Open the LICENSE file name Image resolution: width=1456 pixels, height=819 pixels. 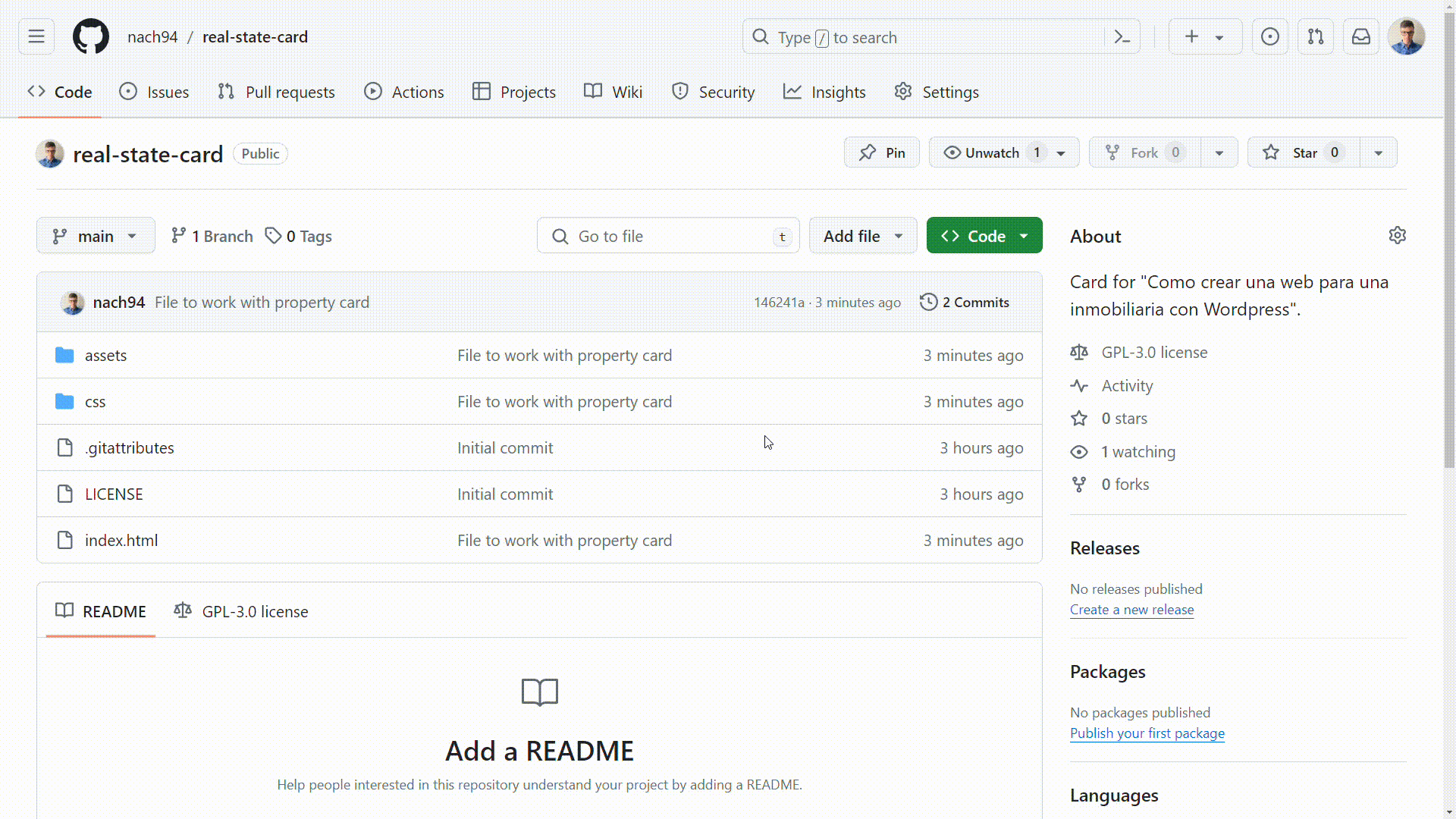click(114, 494)
